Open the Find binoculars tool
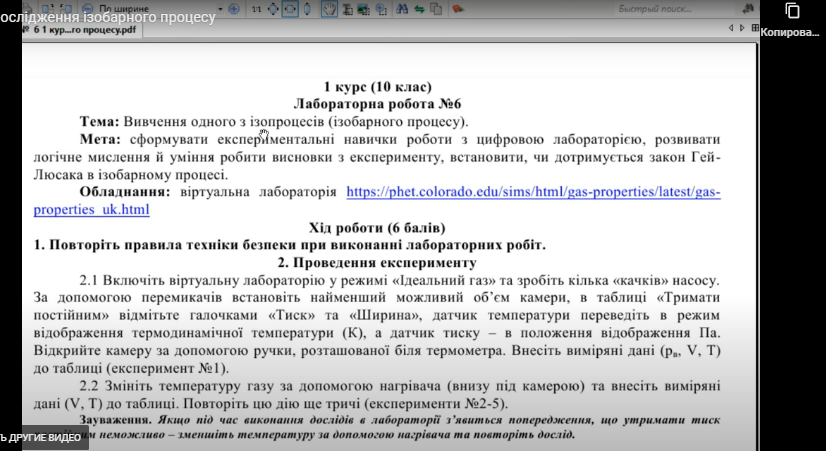Image resolution: width=826 pixels, height=451 pixels. (x=402, y=8)
